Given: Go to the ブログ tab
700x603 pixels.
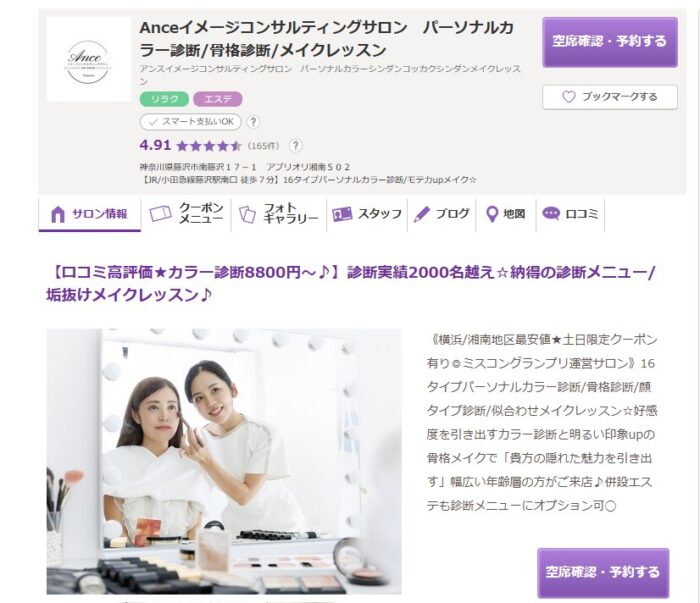Looking at the screenshot, I should coord(442,214).
